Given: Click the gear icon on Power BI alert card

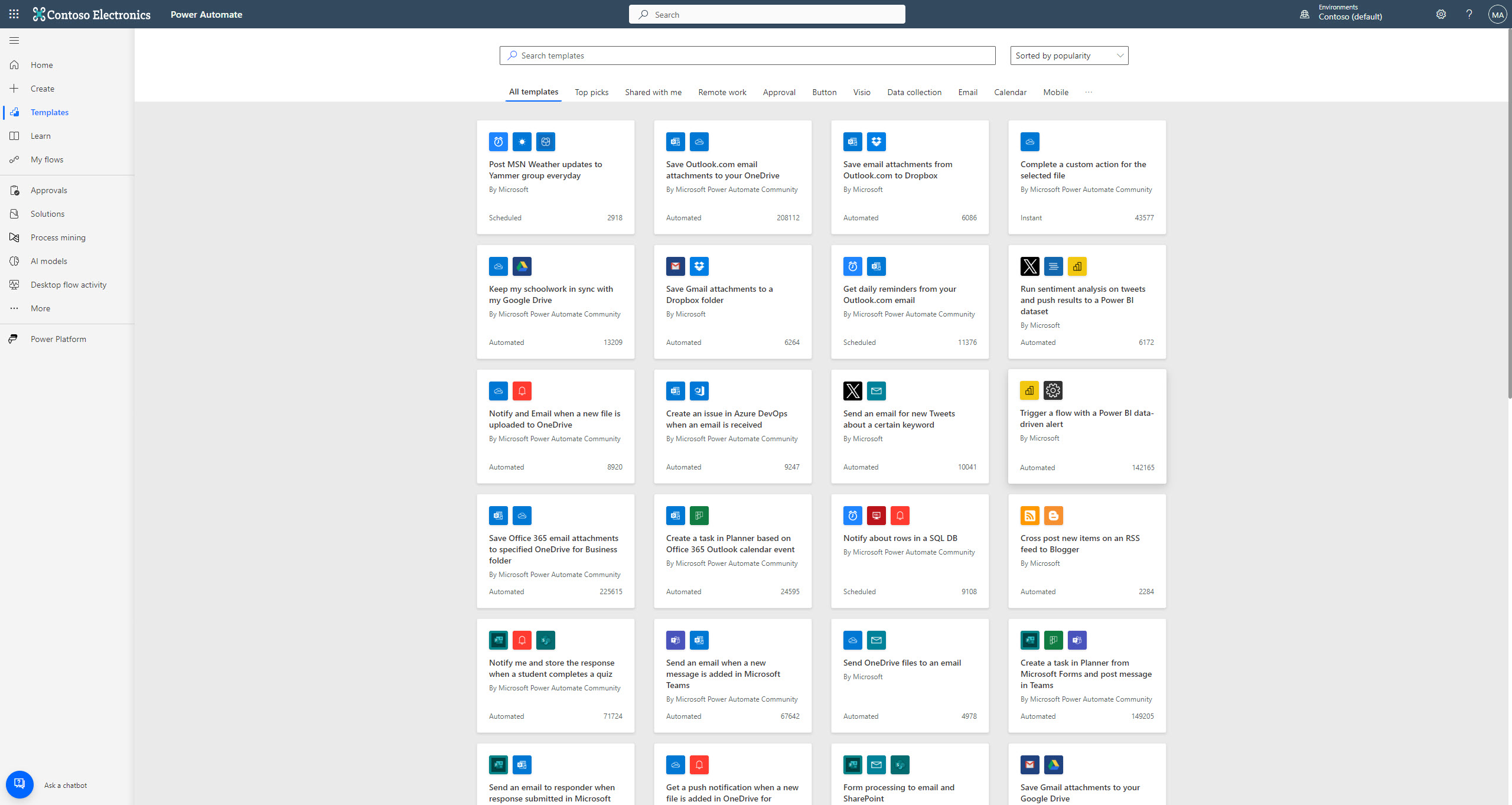Looking at the screenshot, I should [1053, 390].
